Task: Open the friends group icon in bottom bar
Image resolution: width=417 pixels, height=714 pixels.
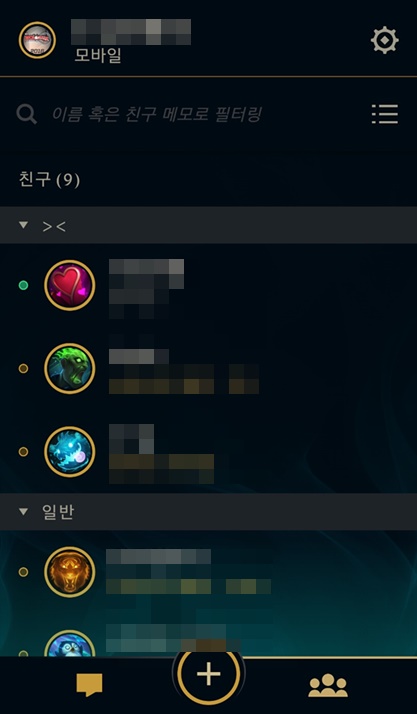Action: pos(328,685)
